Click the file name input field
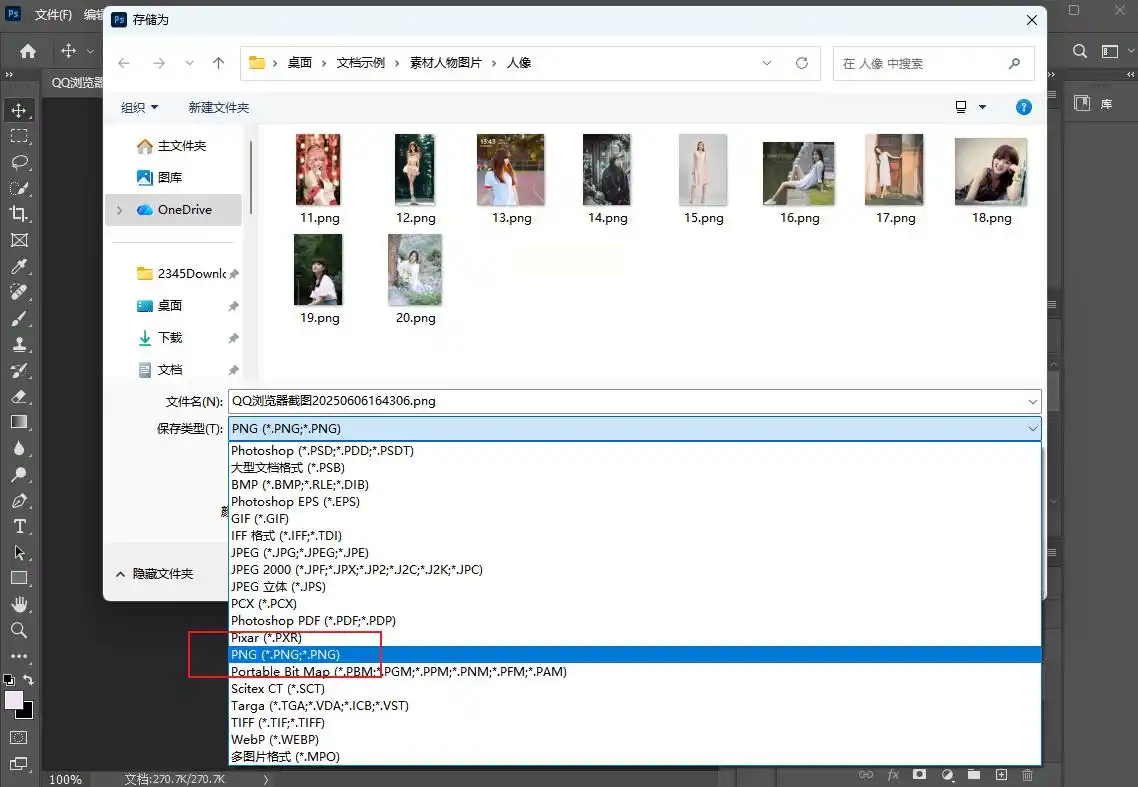Image resolution: width=1138 pixels, height=787 pixels. [x=626, y=401]
